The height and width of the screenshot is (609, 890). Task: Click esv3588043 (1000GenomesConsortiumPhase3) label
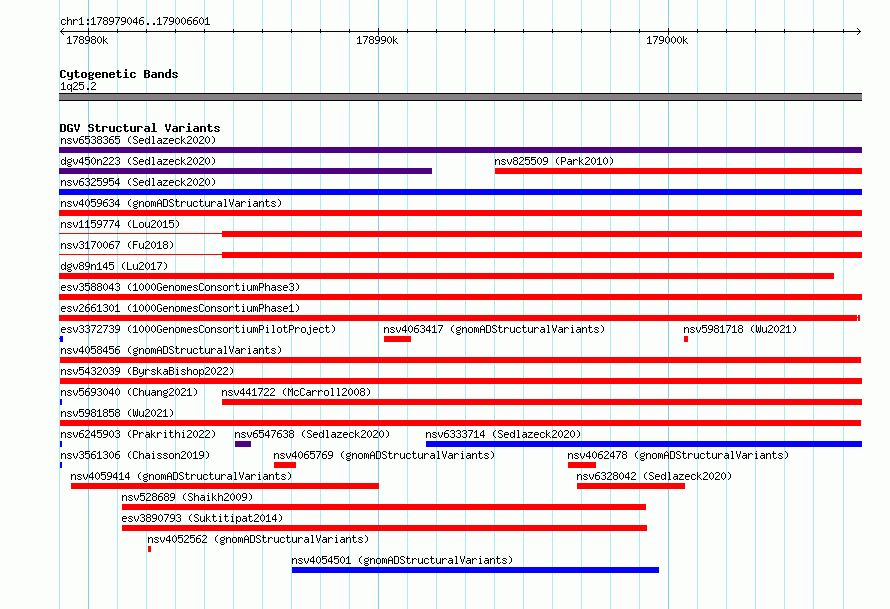(180, 287)
